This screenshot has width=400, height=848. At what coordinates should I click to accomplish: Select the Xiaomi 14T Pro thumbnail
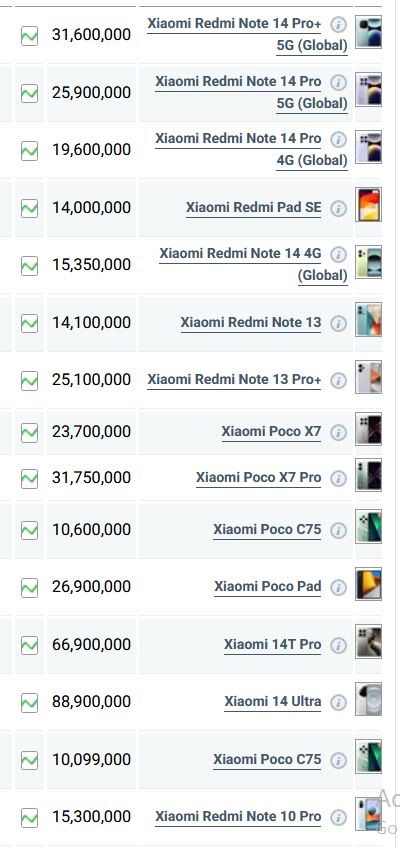tap(369, 641)
